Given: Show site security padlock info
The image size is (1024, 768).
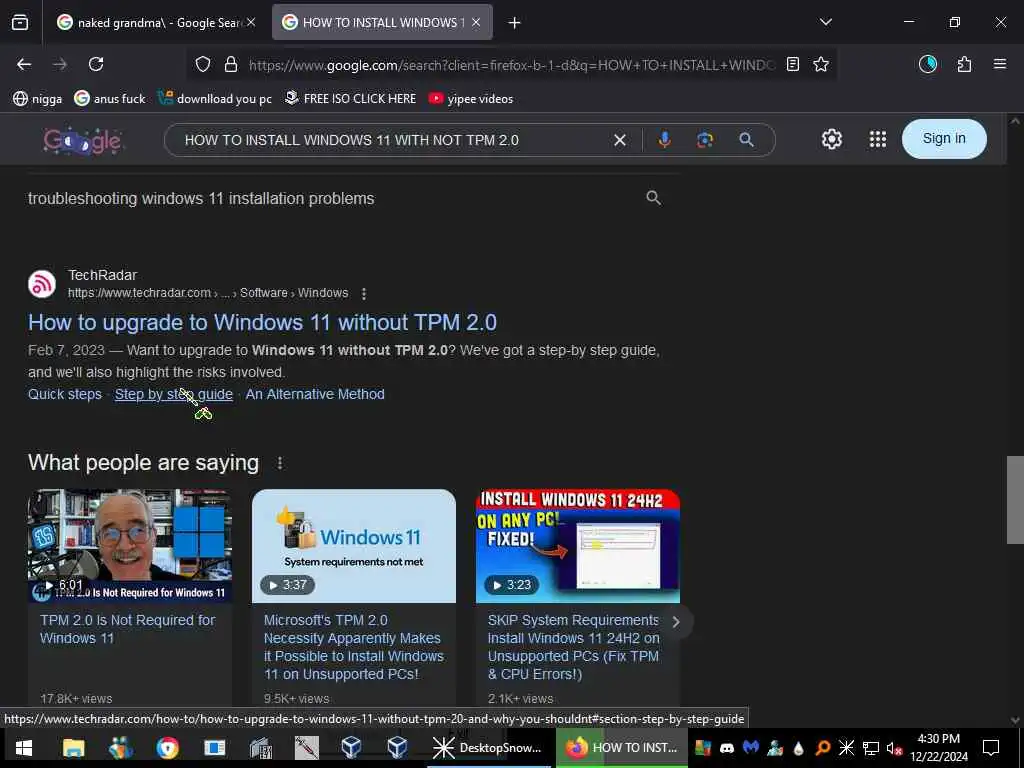Looking at the screenshot, I should point(231,64).
